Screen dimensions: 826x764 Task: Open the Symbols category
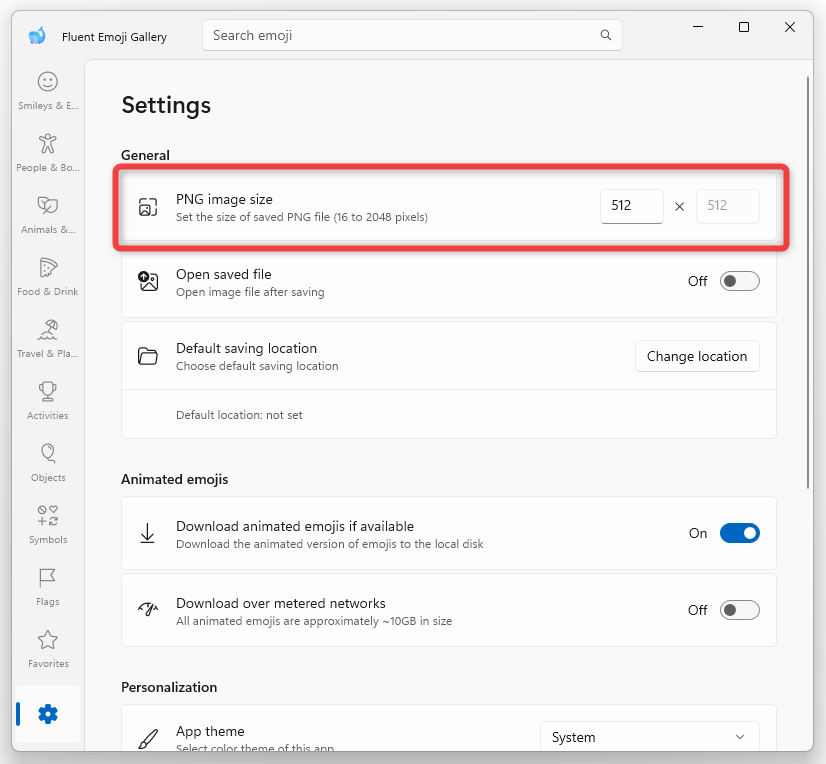(x=48, y=525)
